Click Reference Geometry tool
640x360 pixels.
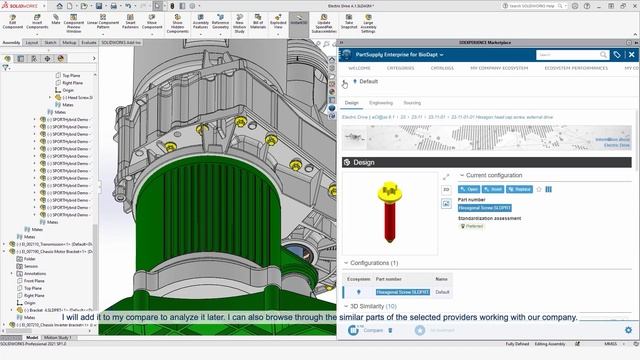[220, 22]
